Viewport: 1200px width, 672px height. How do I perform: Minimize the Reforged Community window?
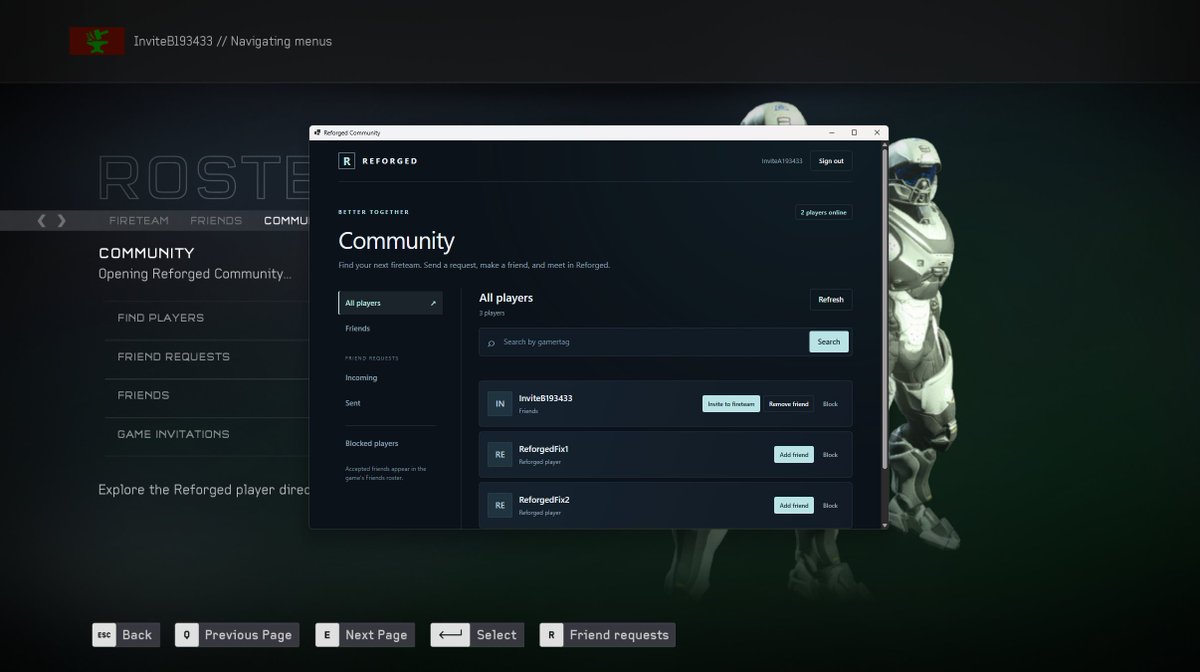[830, 132]
